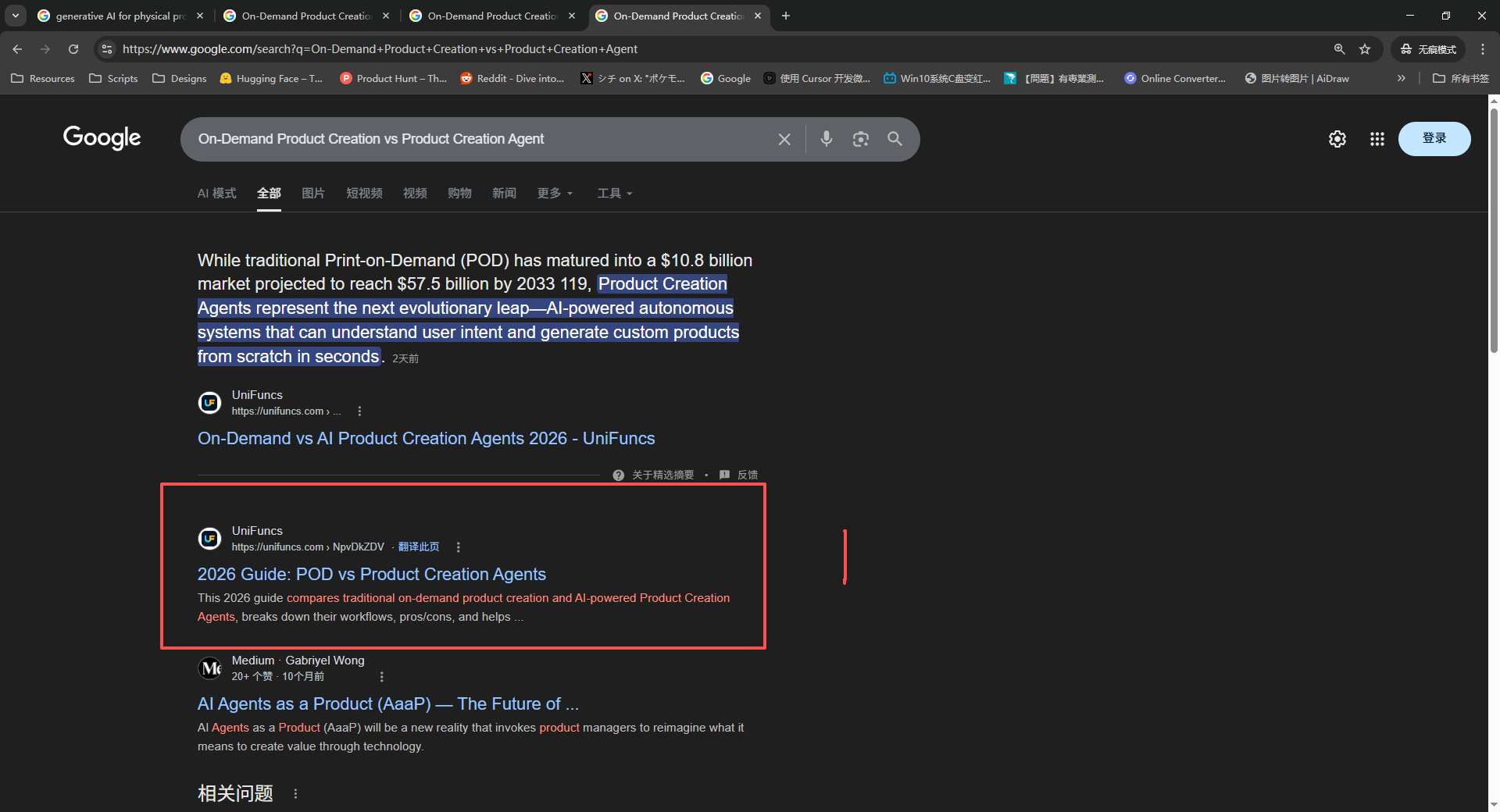Open the AI Agents as a Product Medium article
This screenshot has width=1500, height=812.
pyautogui.click(x=387, y=703)
